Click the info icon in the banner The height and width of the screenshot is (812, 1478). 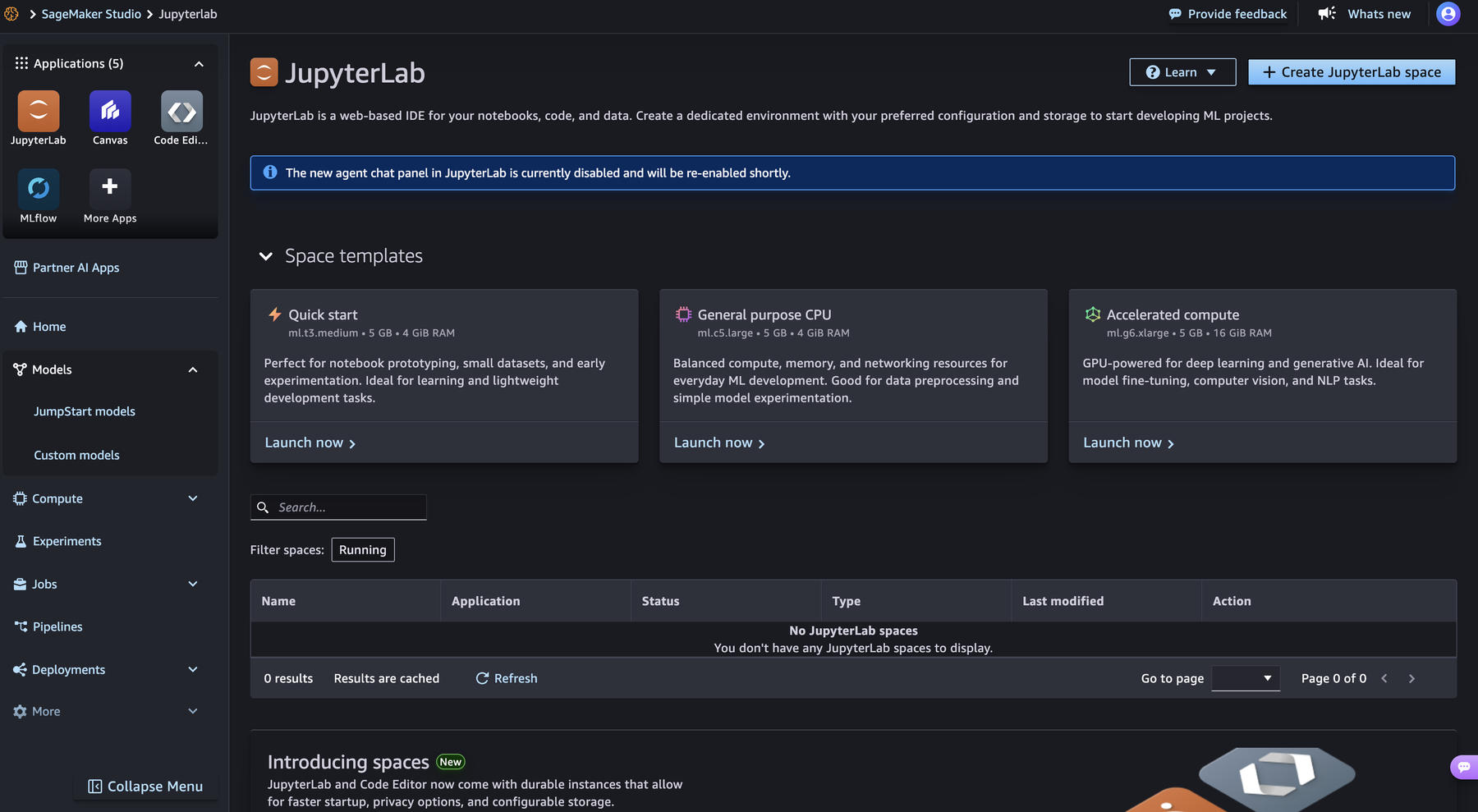[269, 172]
